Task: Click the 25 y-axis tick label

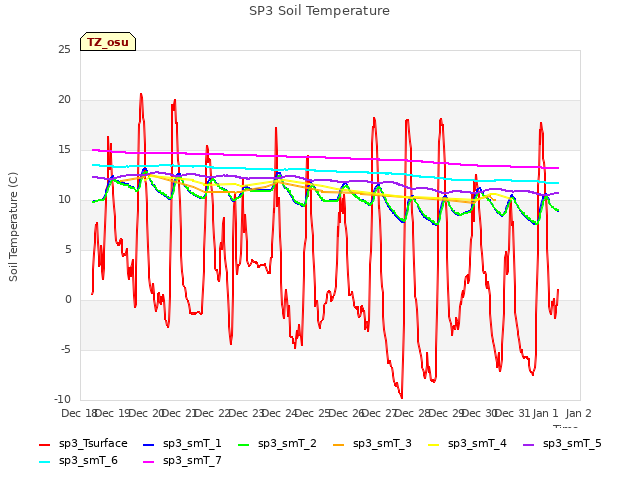Action: click(64, 49)
